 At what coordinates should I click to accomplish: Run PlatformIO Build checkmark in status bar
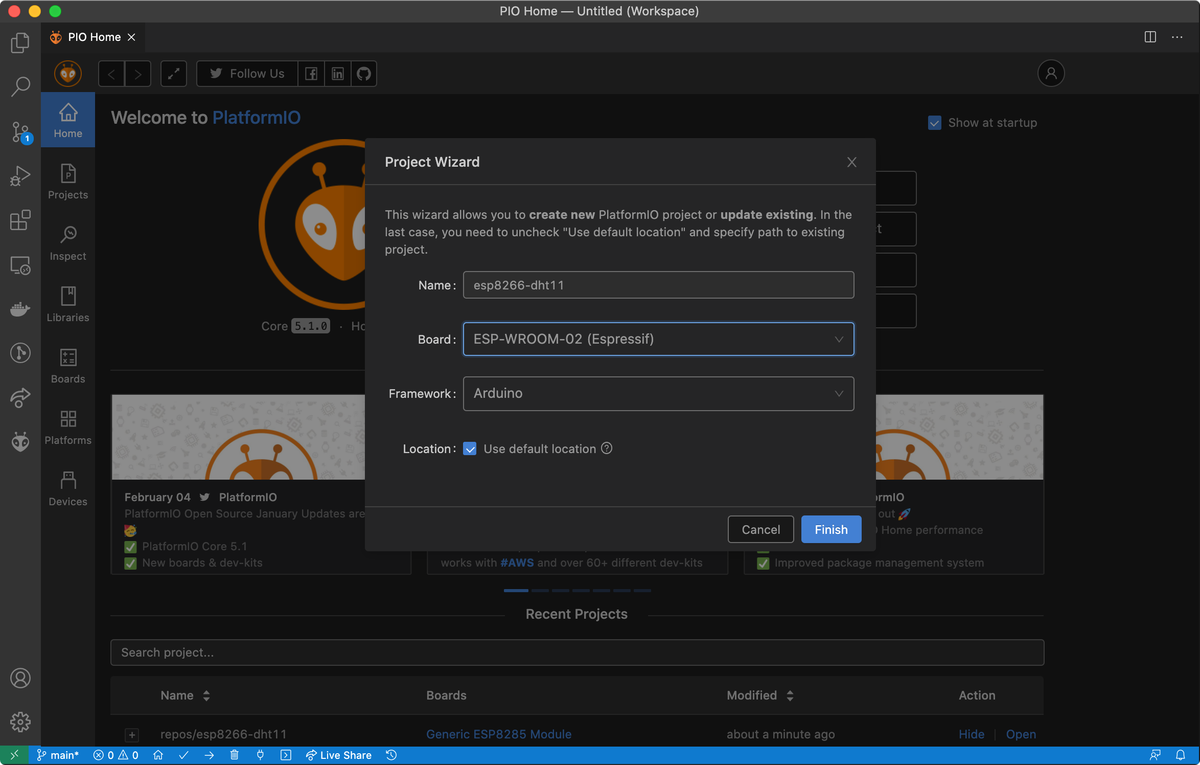184,755
